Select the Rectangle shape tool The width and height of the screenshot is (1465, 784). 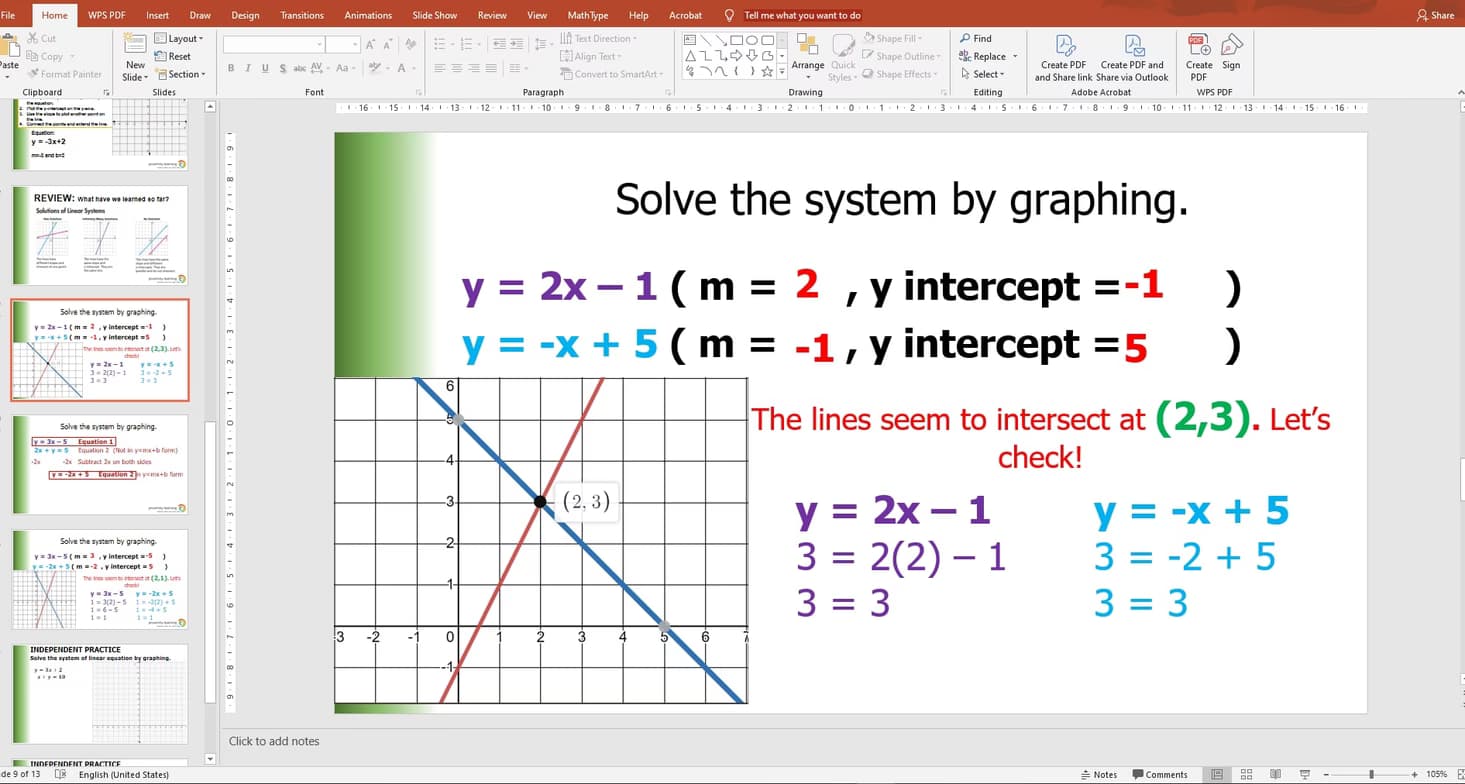(737, 38)
